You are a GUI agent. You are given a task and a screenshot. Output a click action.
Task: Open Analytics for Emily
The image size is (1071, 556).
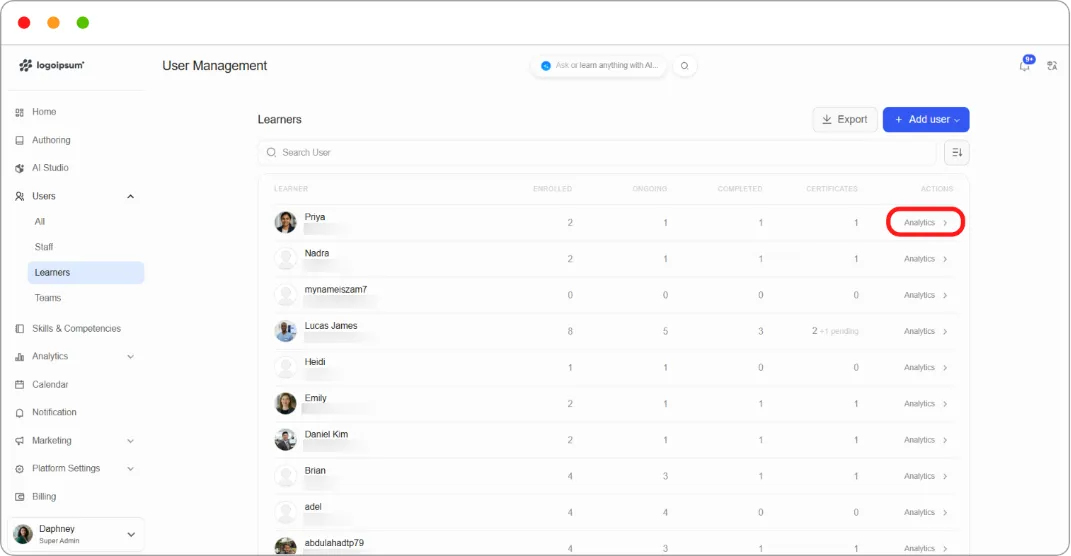pos(926,404)
